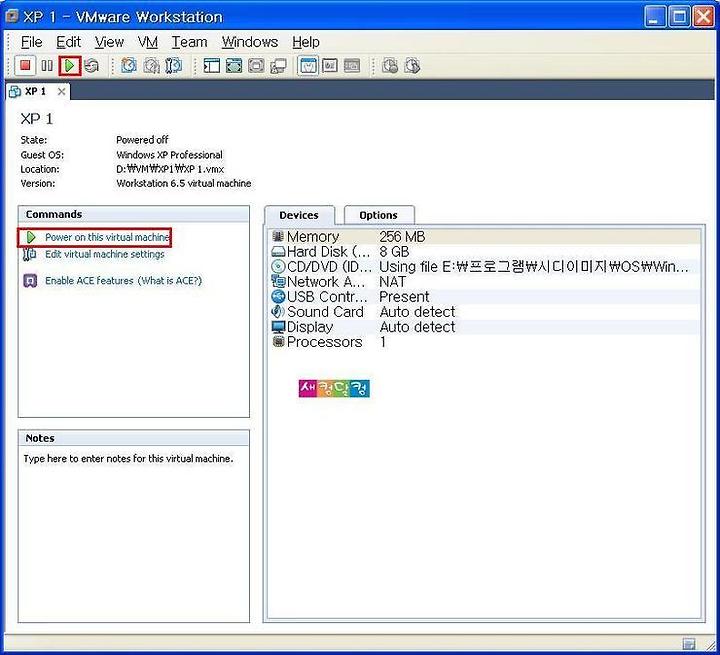
Task: Maximize the VMware Workstation window
Action: click(x=679, y=17)
